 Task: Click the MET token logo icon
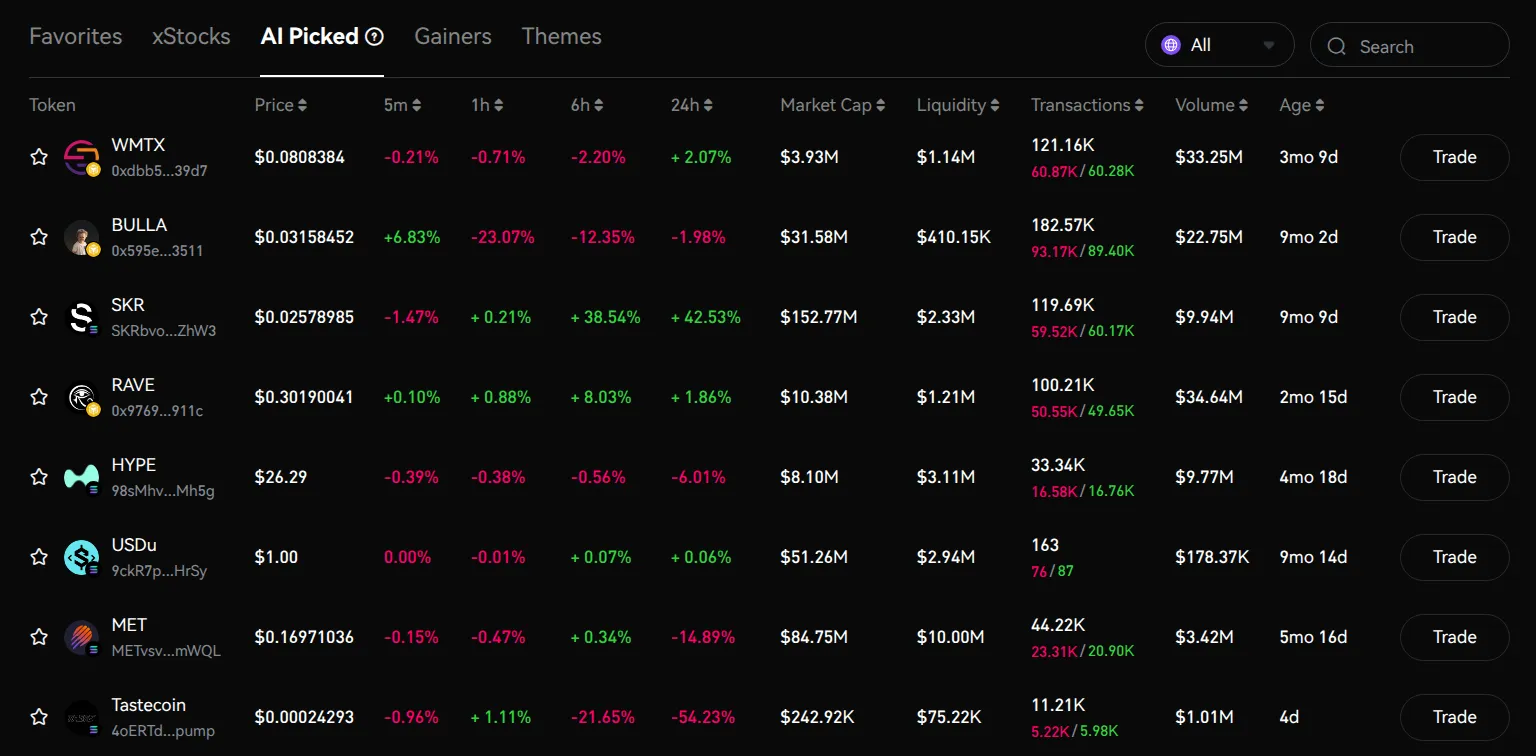click(x=81, y=637)
